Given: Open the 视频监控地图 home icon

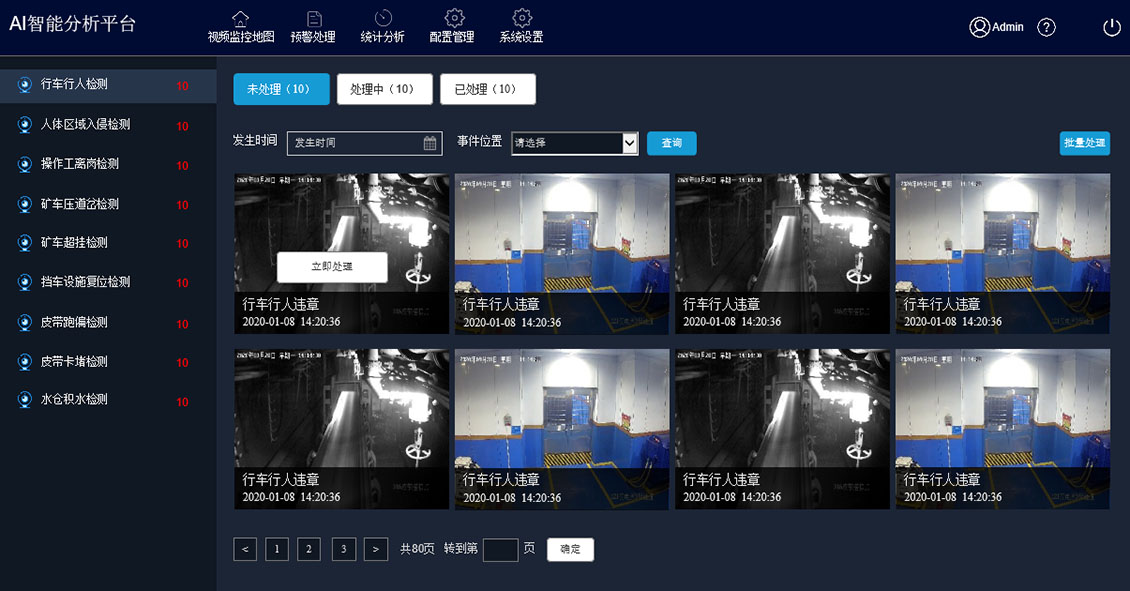Looking at the screenshot, I should (240, 18).
